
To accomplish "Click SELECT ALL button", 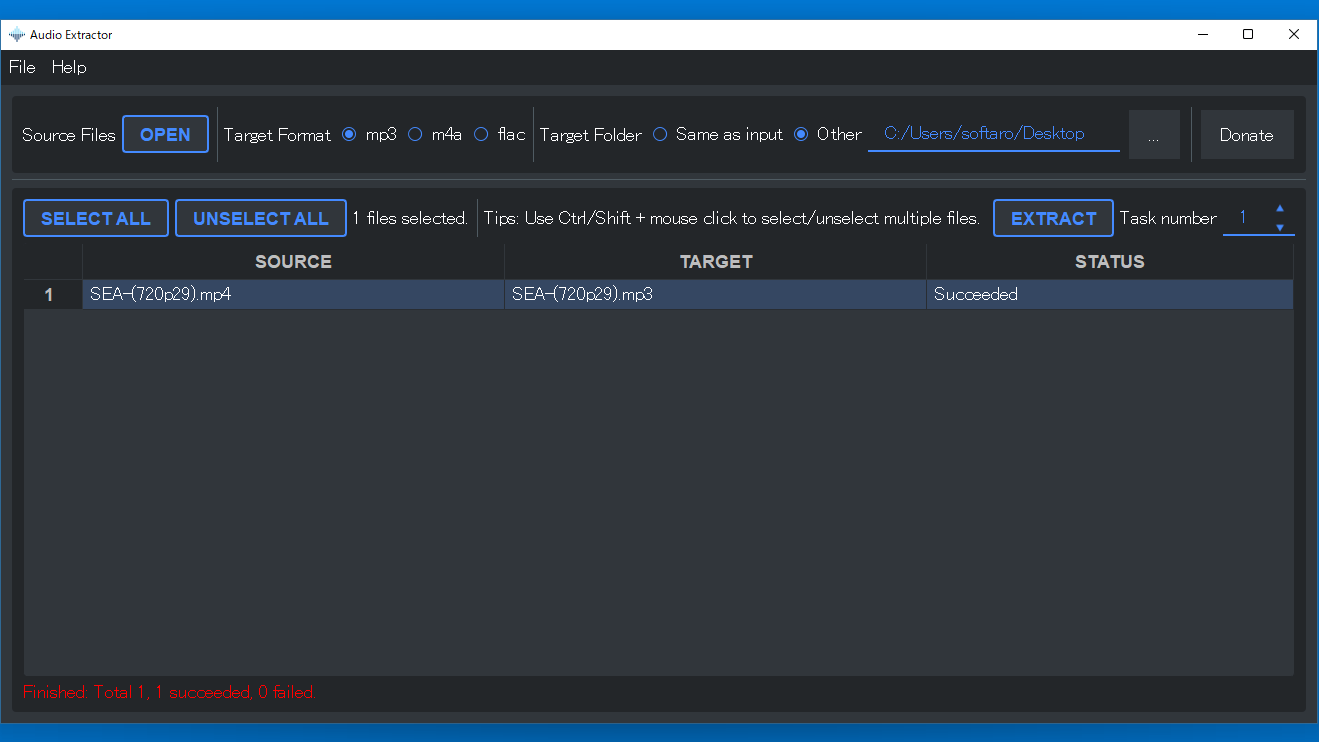I will click(x=96, y=218).
